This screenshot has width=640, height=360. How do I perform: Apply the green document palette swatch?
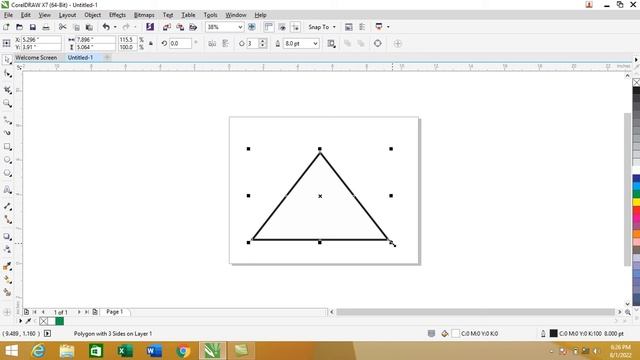[60, 321]
